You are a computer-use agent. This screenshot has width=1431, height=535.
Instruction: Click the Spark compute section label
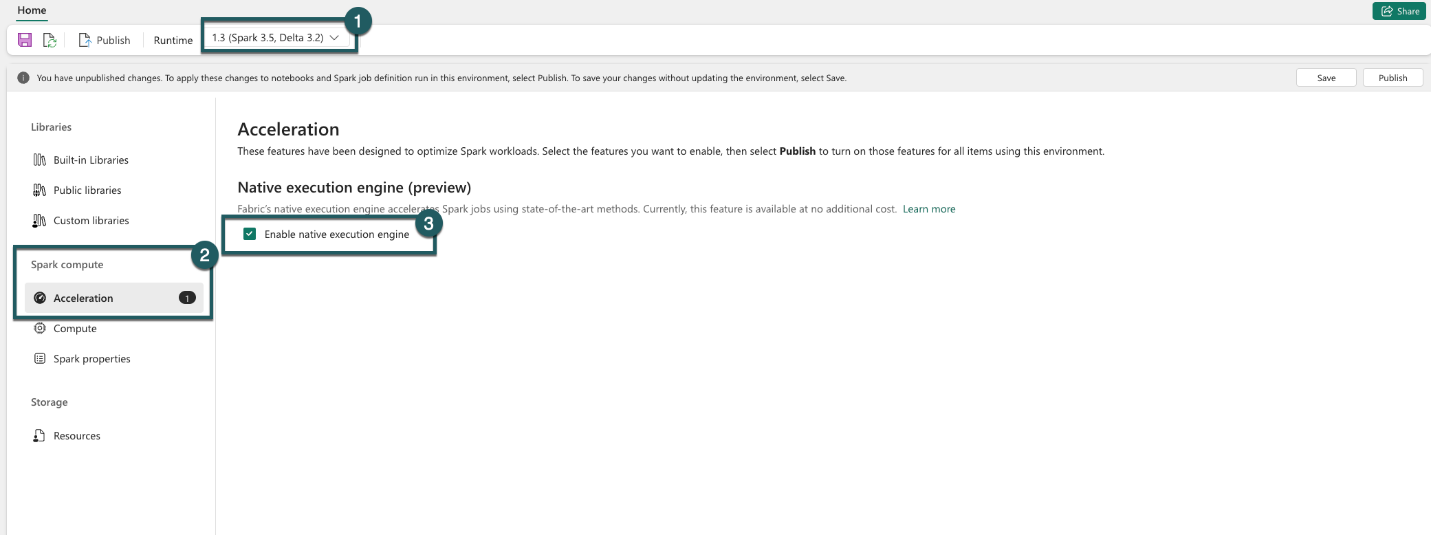coord(67,265)
